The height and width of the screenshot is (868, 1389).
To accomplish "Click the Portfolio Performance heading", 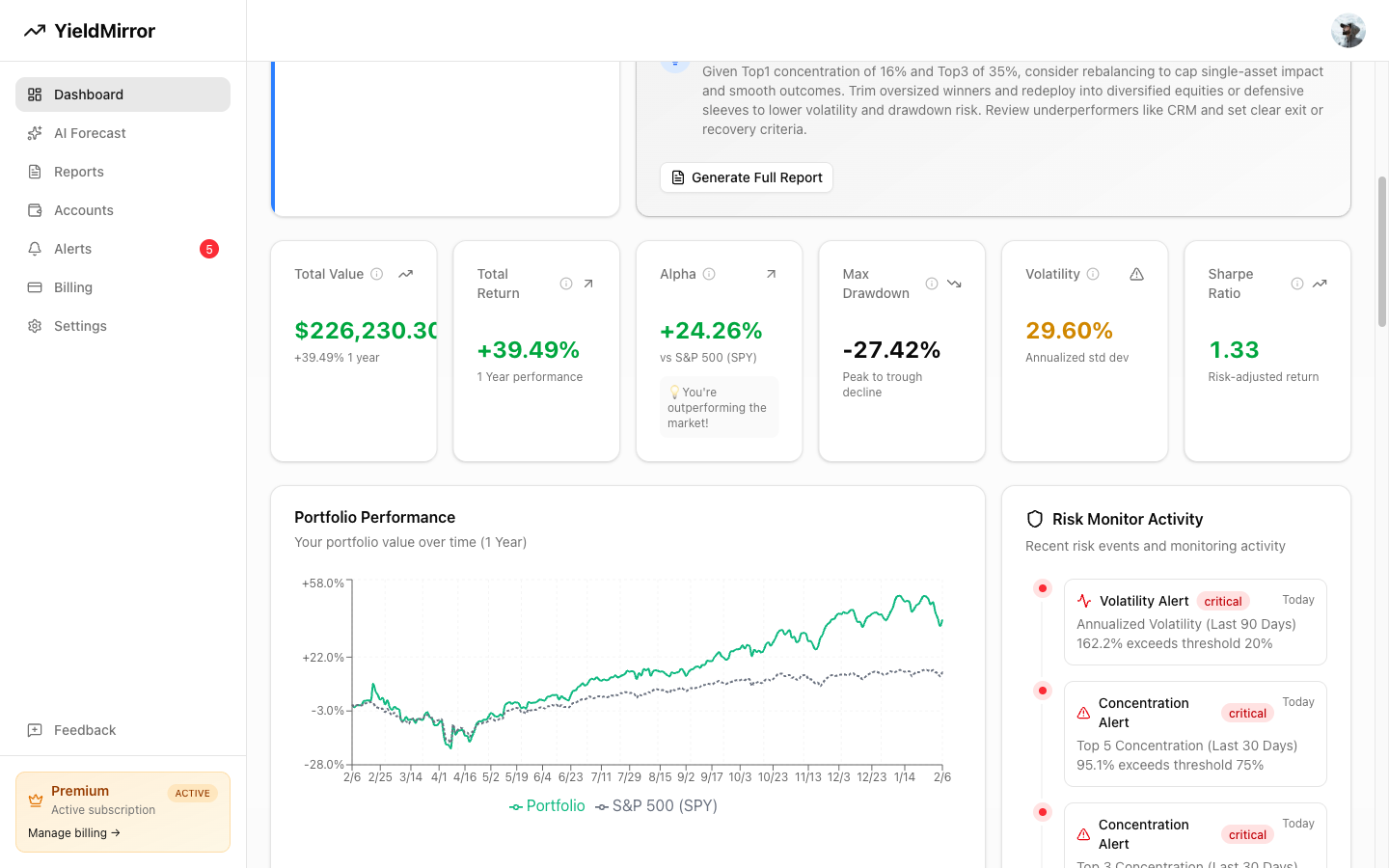I will 374,518.
